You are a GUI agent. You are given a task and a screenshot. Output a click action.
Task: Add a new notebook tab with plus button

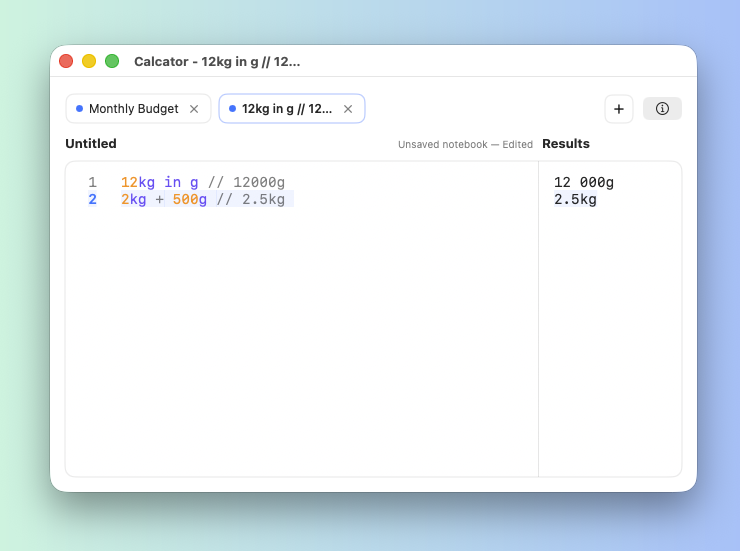click(x=618, y=109)
